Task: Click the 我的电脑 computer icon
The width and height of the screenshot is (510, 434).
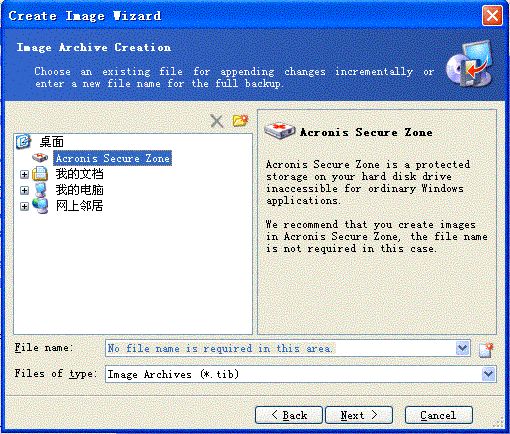Action: click(40, 190)
